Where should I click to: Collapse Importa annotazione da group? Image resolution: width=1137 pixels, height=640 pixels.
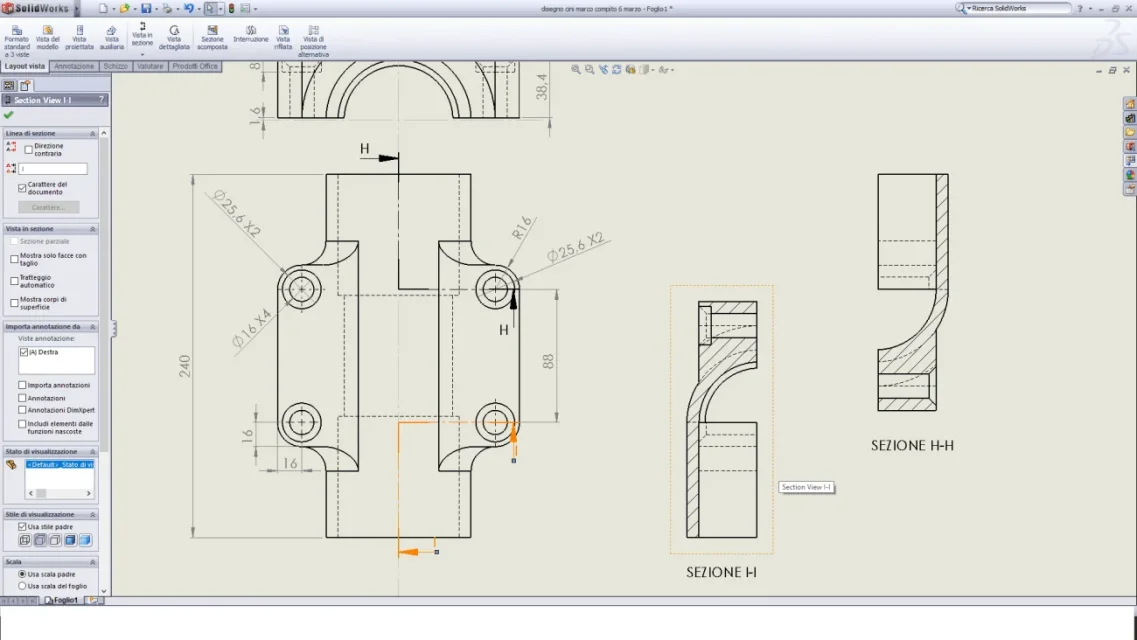[x=93, y=327]
